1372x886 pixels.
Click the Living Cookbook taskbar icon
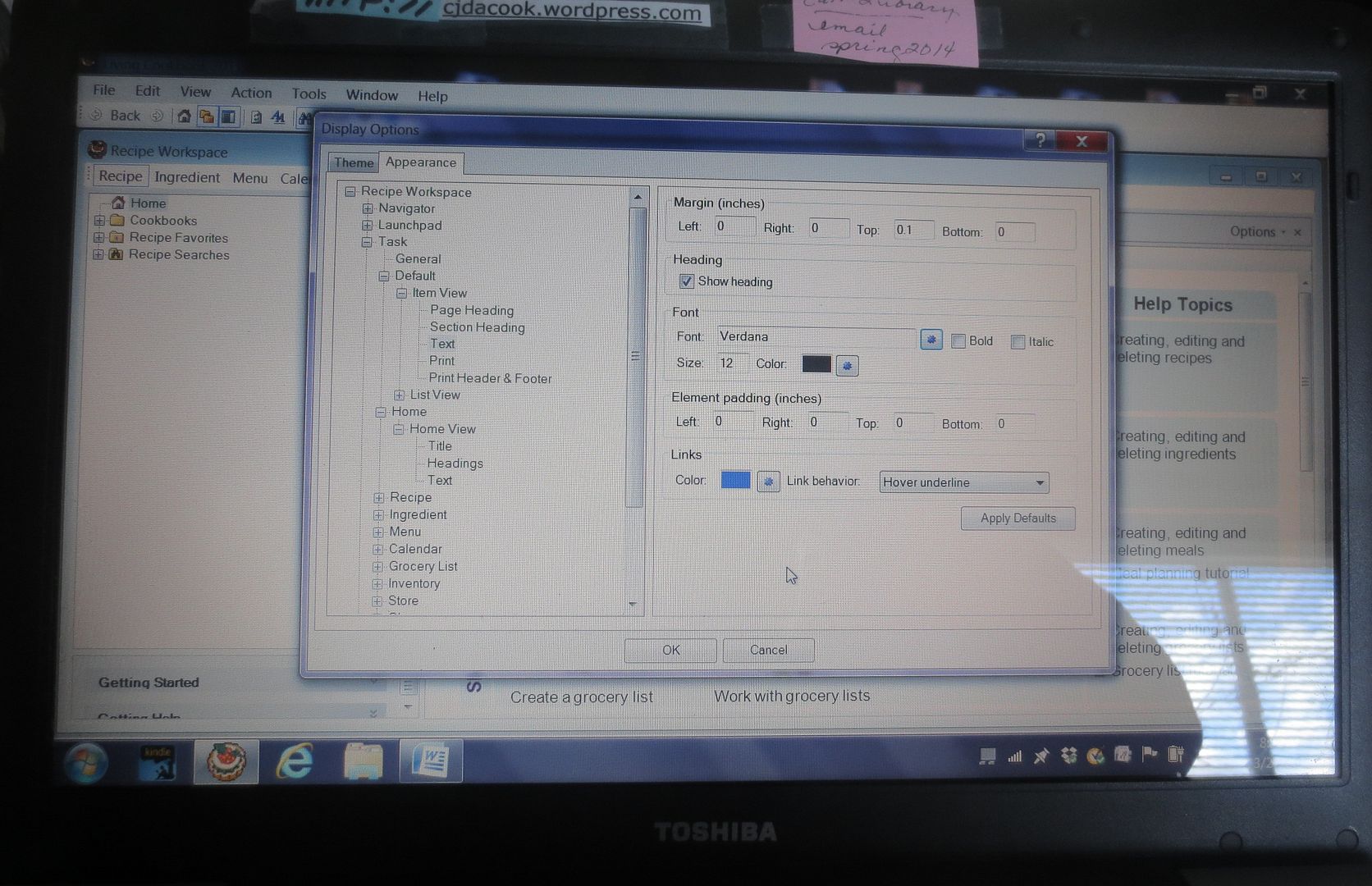(226, 762)
